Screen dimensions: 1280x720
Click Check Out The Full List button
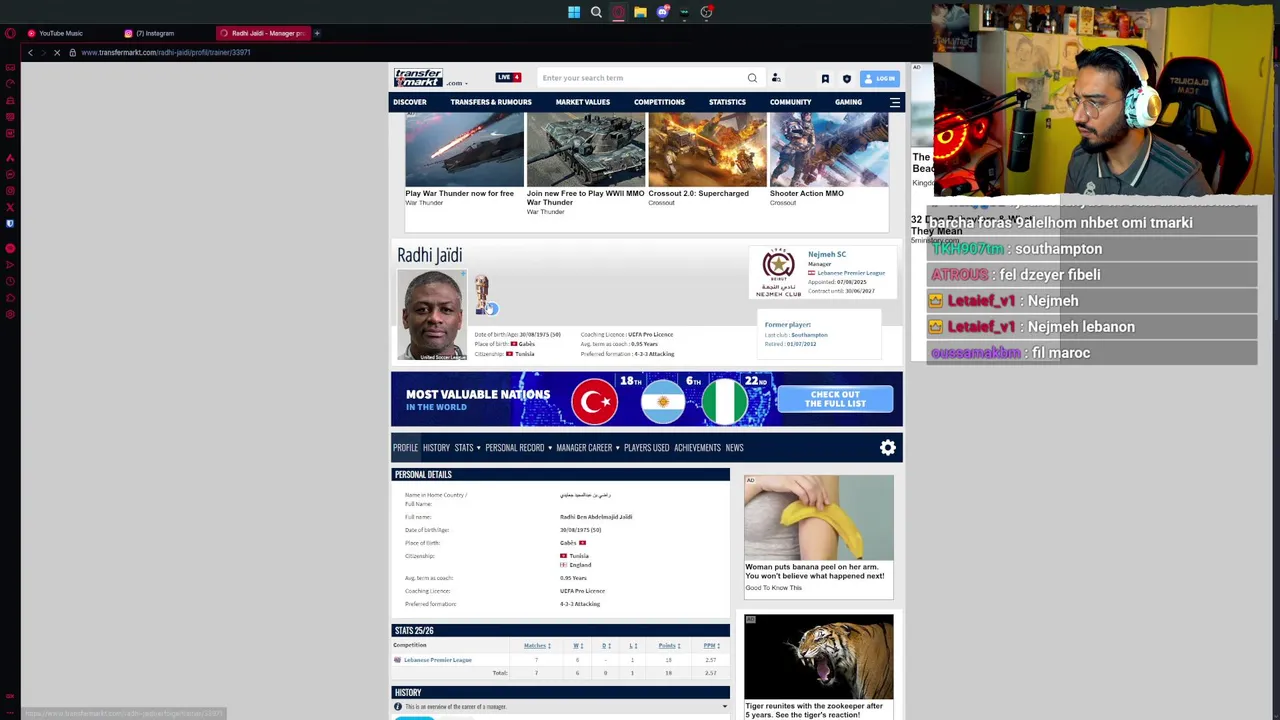click(835, 399)
